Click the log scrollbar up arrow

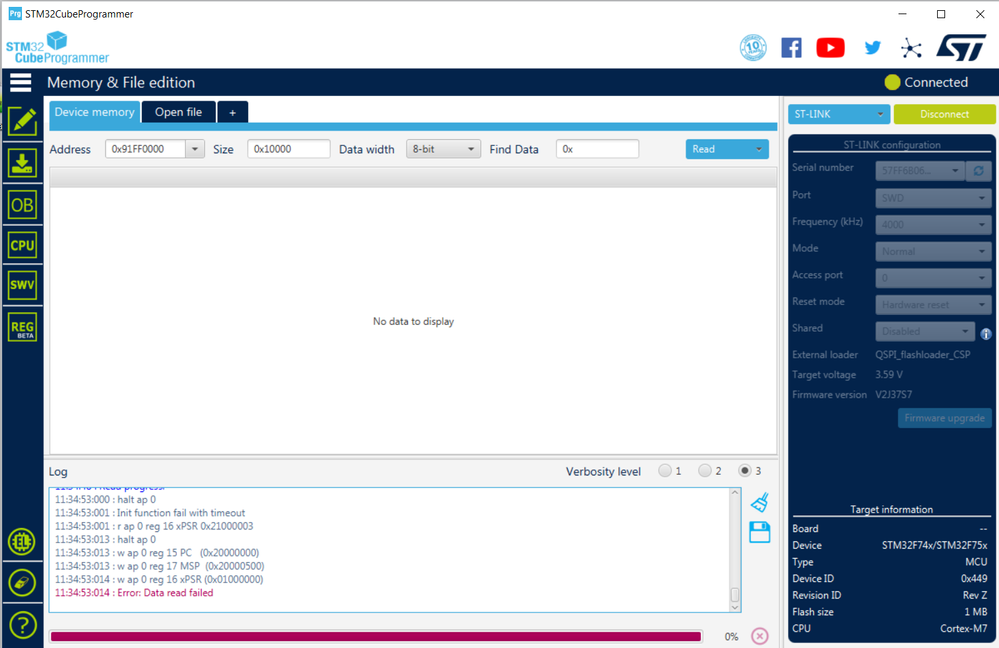pyautogui.click(x=735, y=493)
